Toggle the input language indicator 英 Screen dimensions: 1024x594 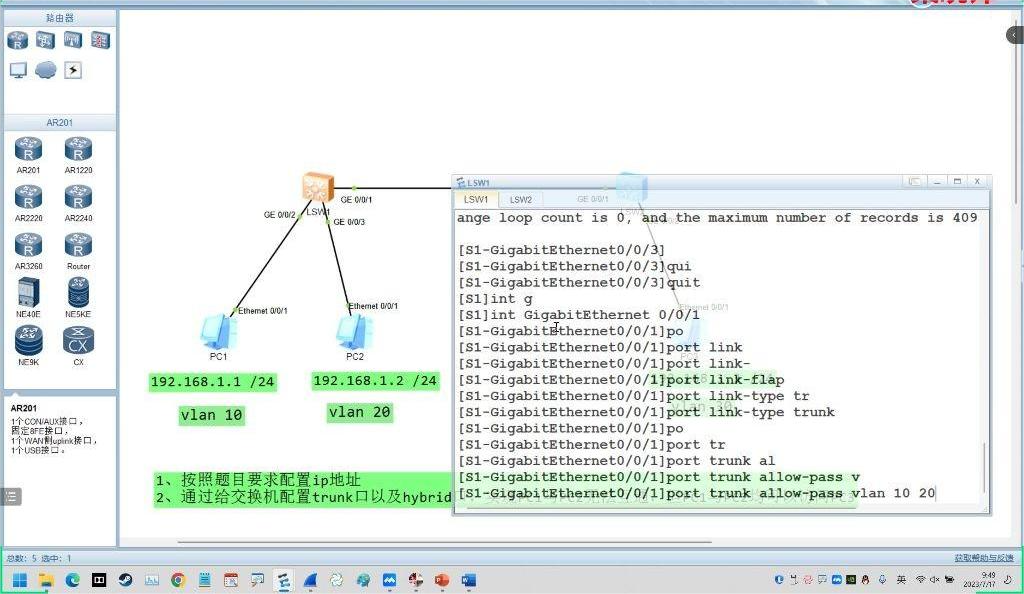pos(901,580)
